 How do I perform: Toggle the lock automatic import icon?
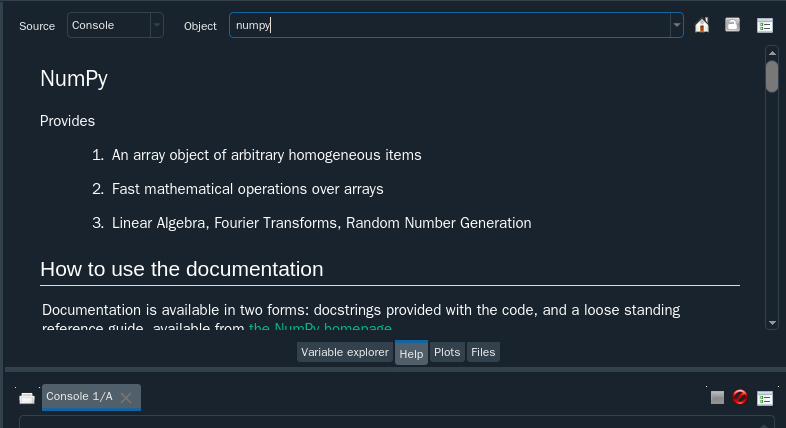click(732, 25)
